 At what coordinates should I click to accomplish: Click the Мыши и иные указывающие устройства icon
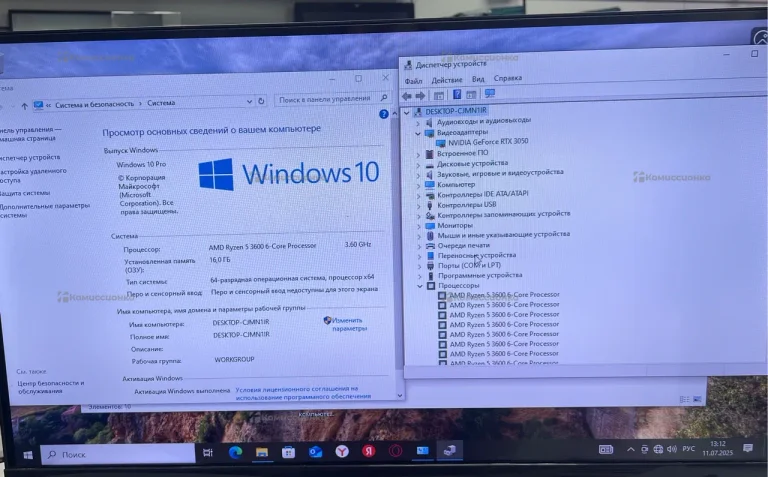(x=430, y=236)
